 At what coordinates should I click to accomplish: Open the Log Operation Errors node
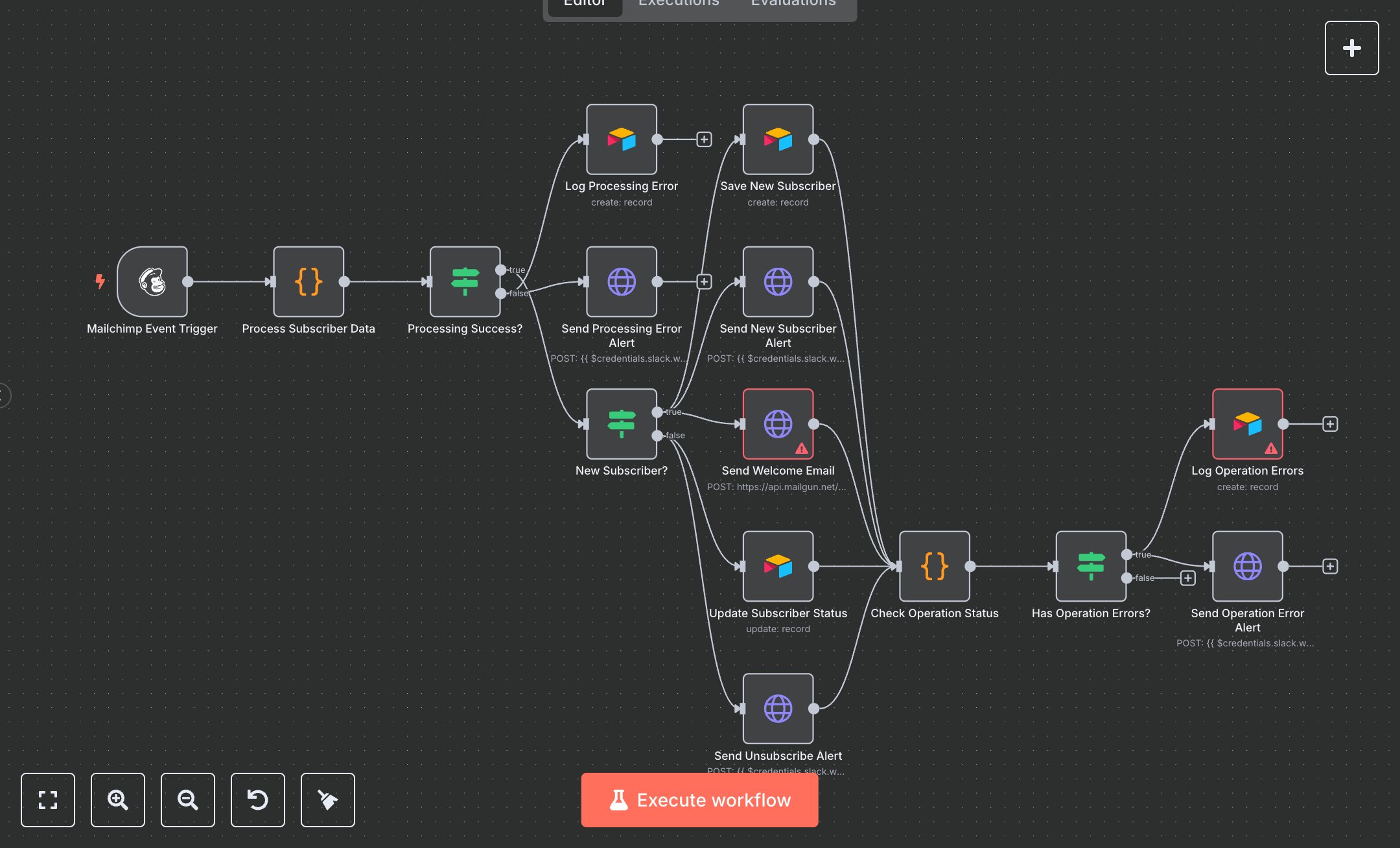[1247, 424]
